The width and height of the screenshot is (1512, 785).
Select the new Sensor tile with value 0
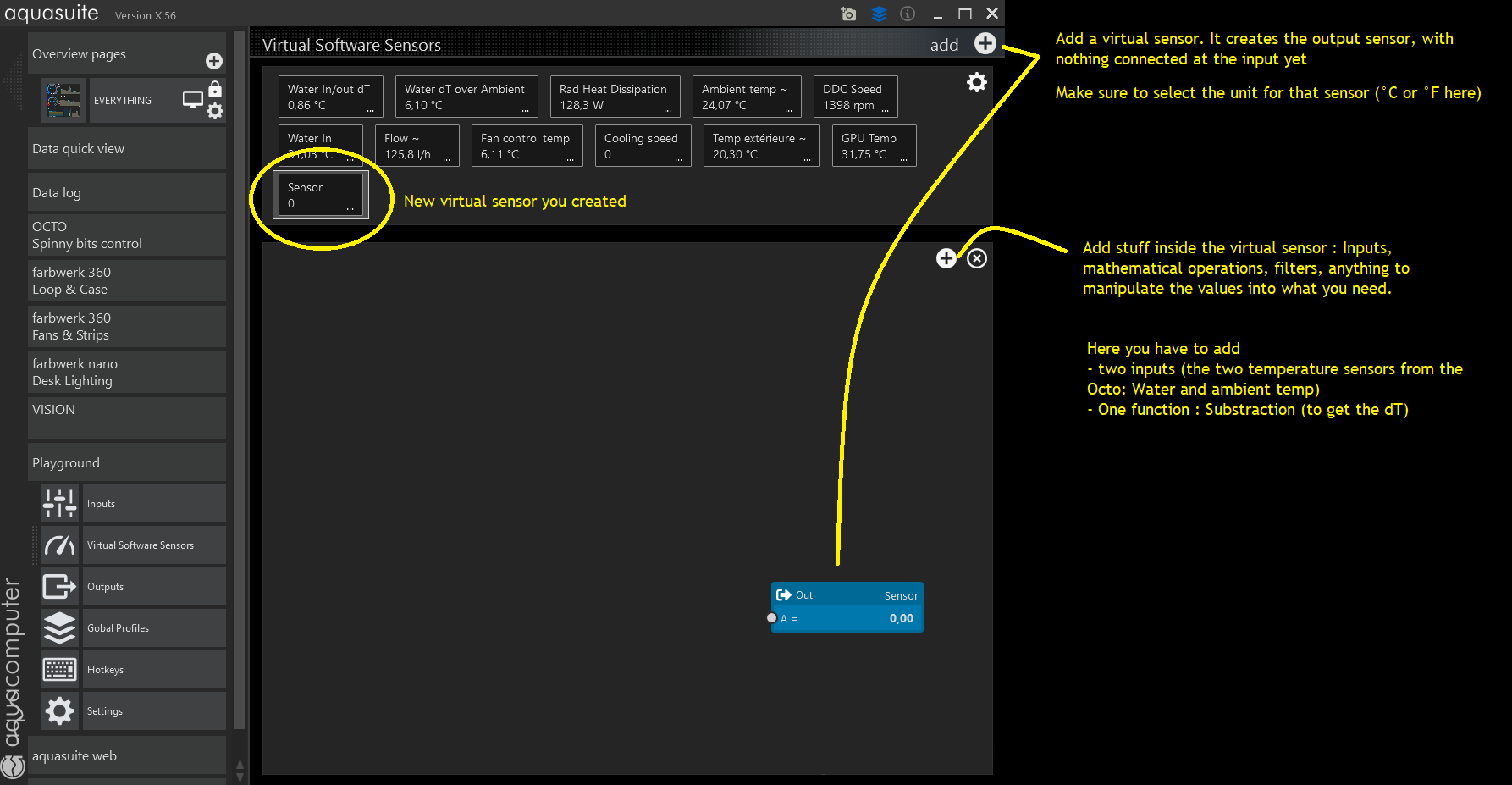(x=321, y=195)
